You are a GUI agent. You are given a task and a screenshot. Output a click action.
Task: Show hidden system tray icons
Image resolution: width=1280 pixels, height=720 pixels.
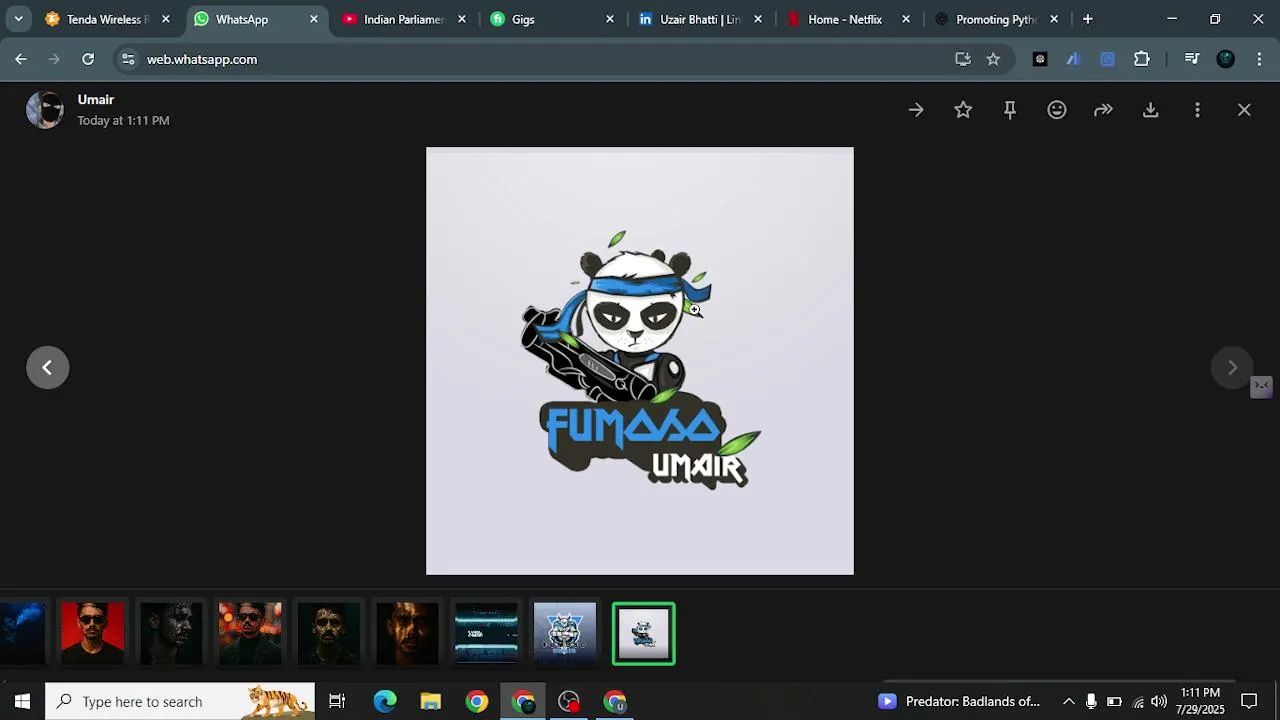(x=1068, y=701)
